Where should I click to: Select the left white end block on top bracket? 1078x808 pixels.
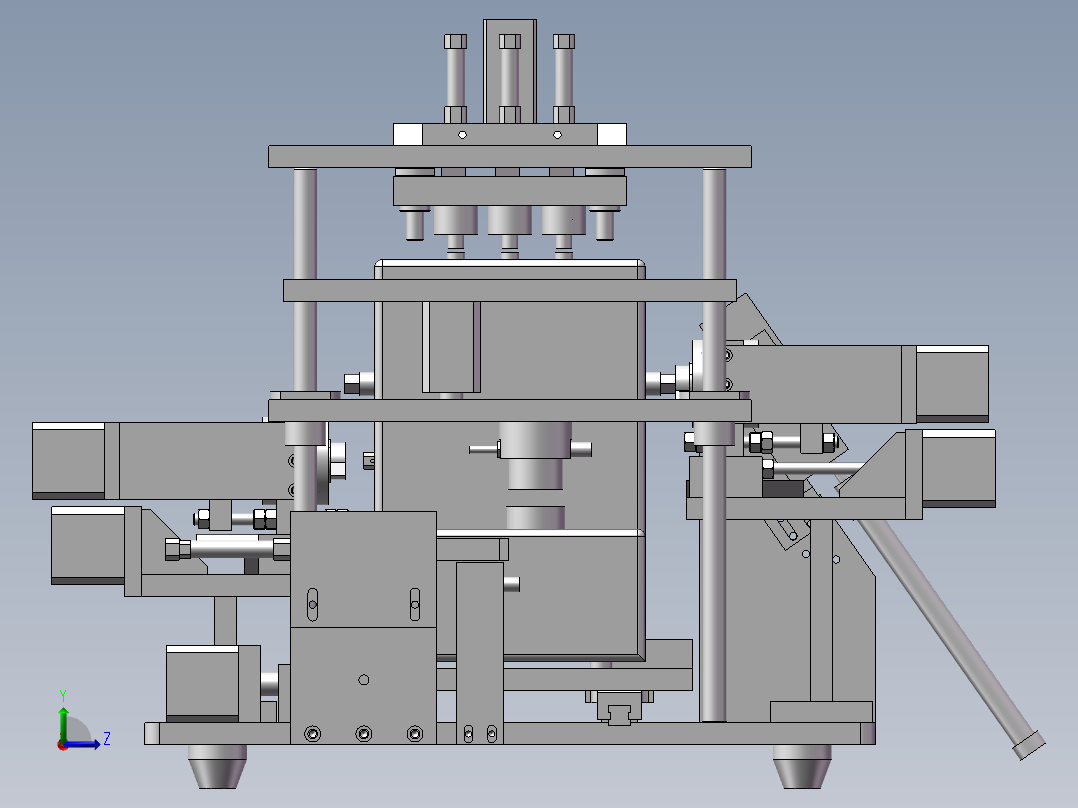(408, 134)
